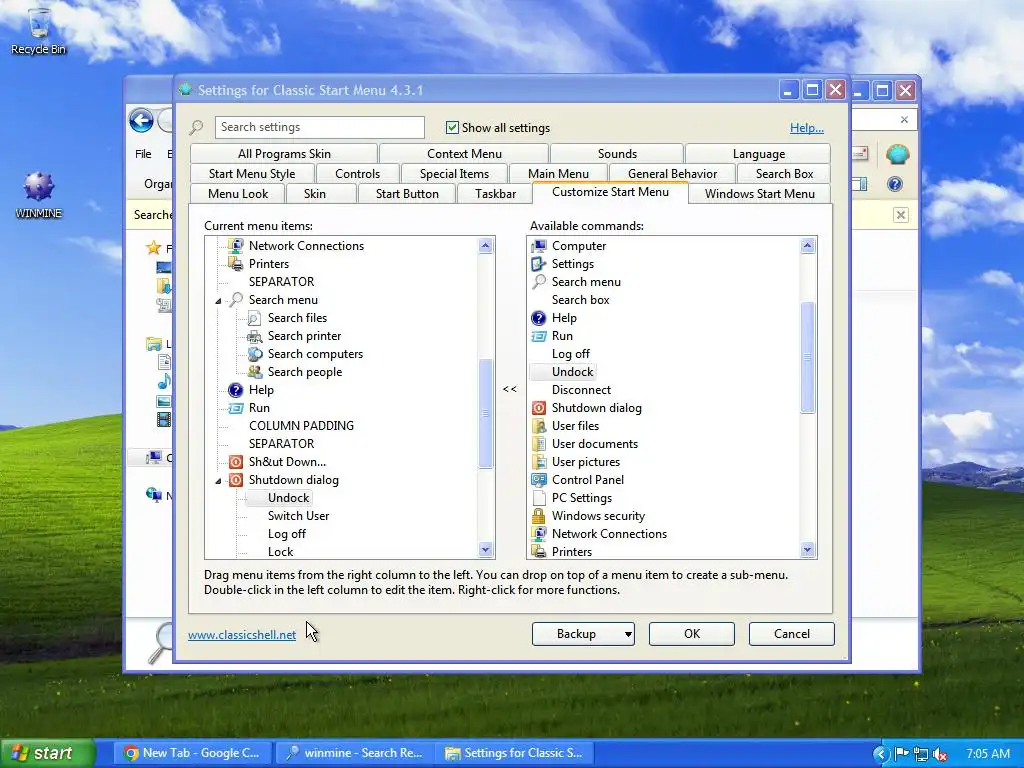Viewport: 1024px width, 768px height.
Task: Switch to the Start Menu Style tab
Action: coord(252,174)
